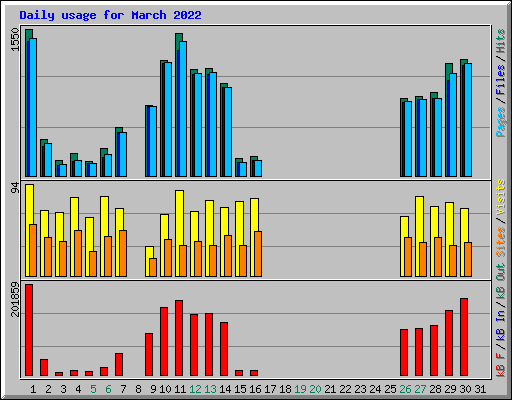This screenshot has height=400, width=512.
Task: Click the kB In legend label
Action: click(x=501, y=325)
